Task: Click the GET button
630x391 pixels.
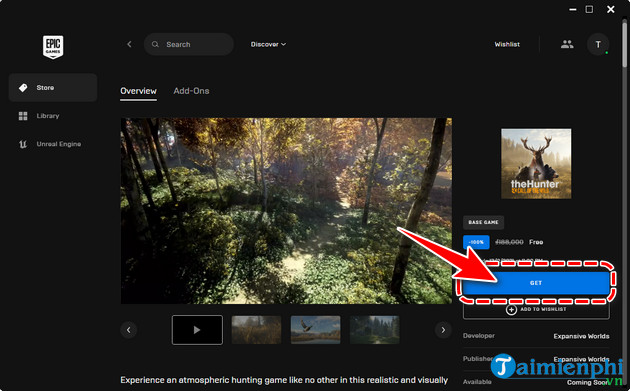Action: point(536,283)
